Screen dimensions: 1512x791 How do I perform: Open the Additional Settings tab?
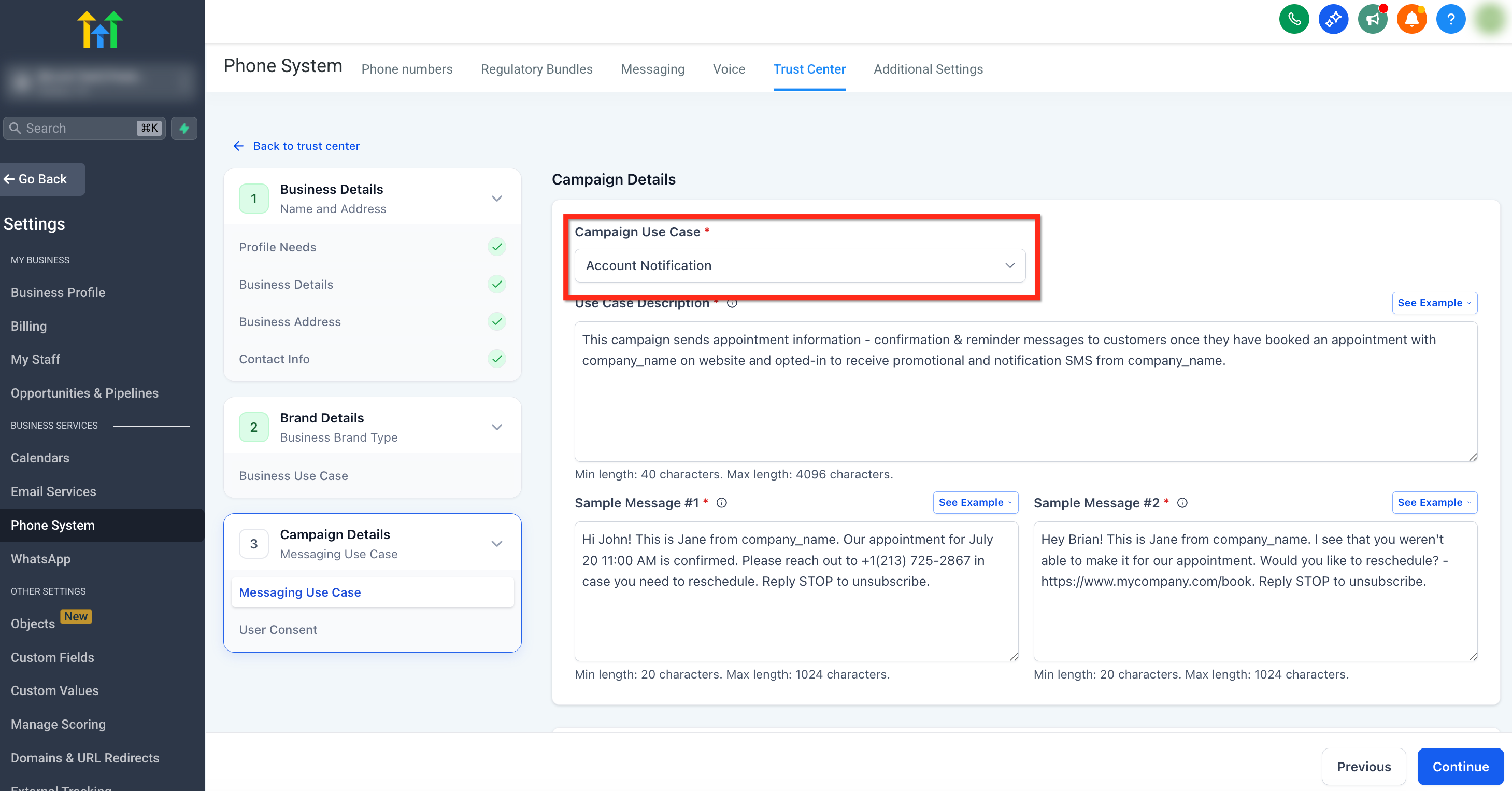(928, 69)
